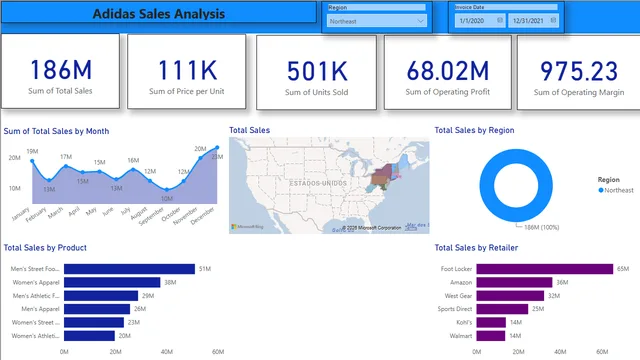Click the Region dropdown chevron arrow
The width and height of the screenshot is (640, 360).
tap(420, 21)
